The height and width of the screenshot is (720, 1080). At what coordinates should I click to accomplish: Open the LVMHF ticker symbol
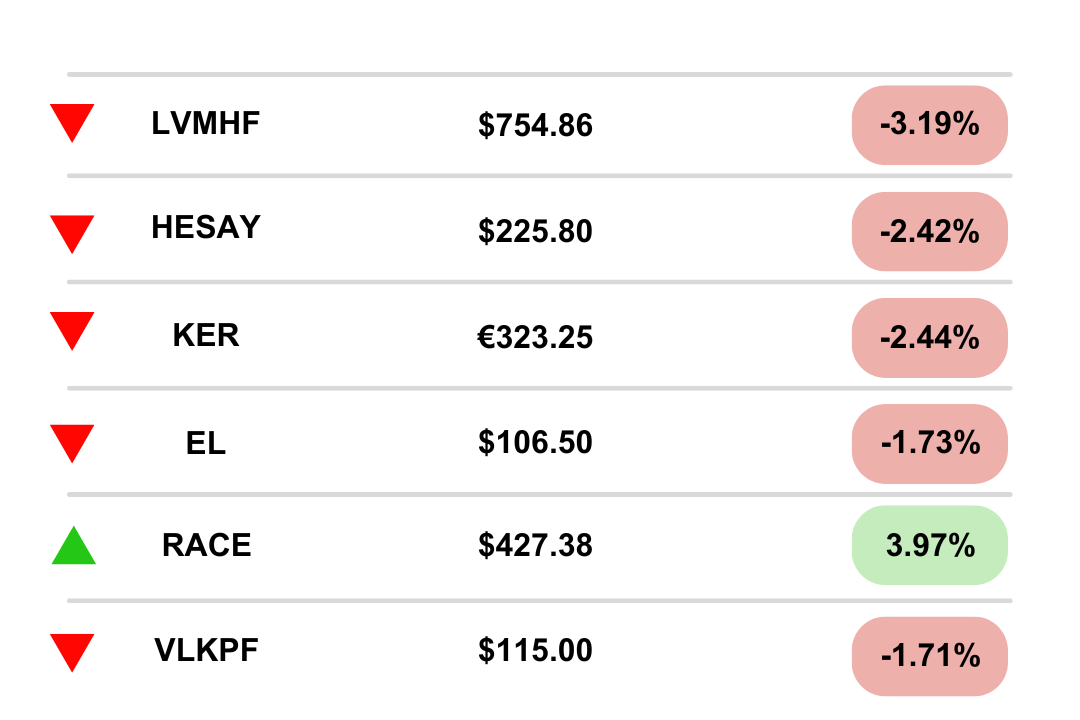206,123
